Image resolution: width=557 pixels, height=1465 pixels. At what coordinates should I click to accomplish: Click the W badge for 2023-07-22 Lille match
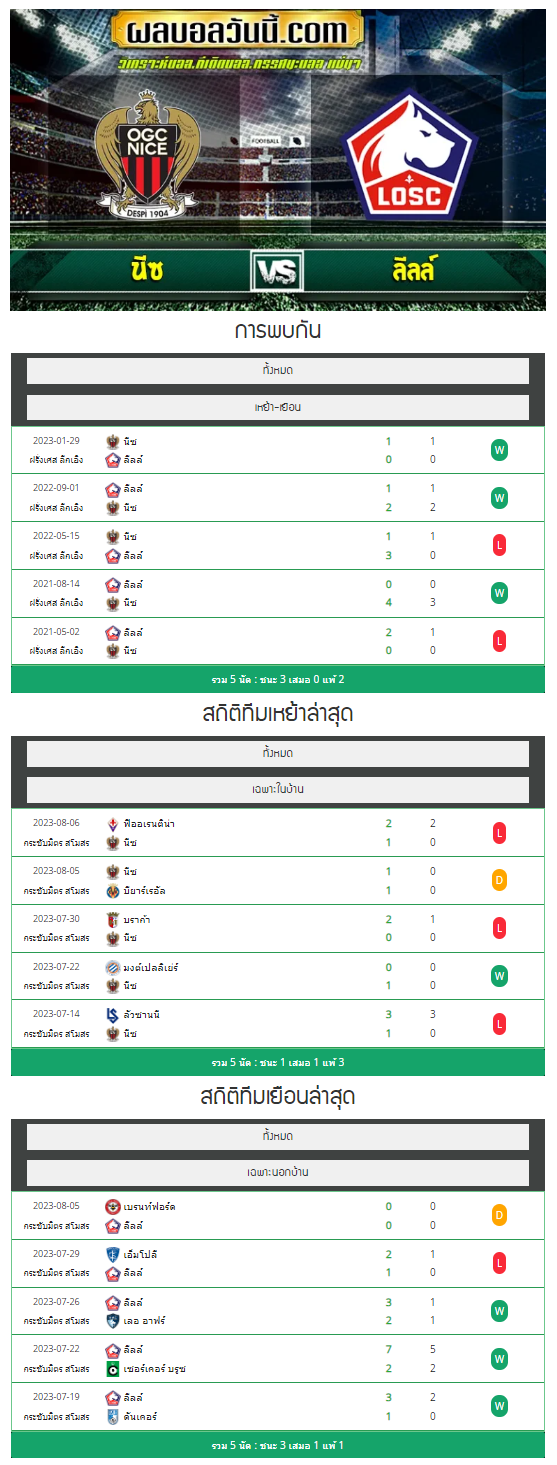(500, 1359)
